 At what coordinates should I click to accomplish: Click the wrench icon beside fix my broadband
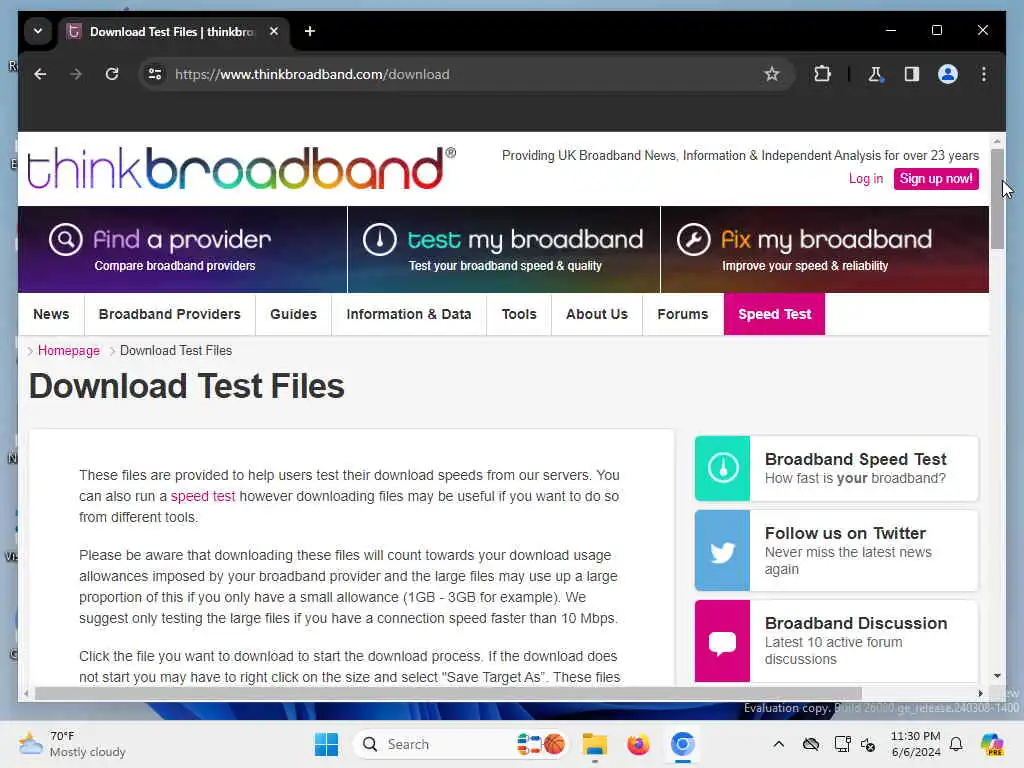point(693,240)
